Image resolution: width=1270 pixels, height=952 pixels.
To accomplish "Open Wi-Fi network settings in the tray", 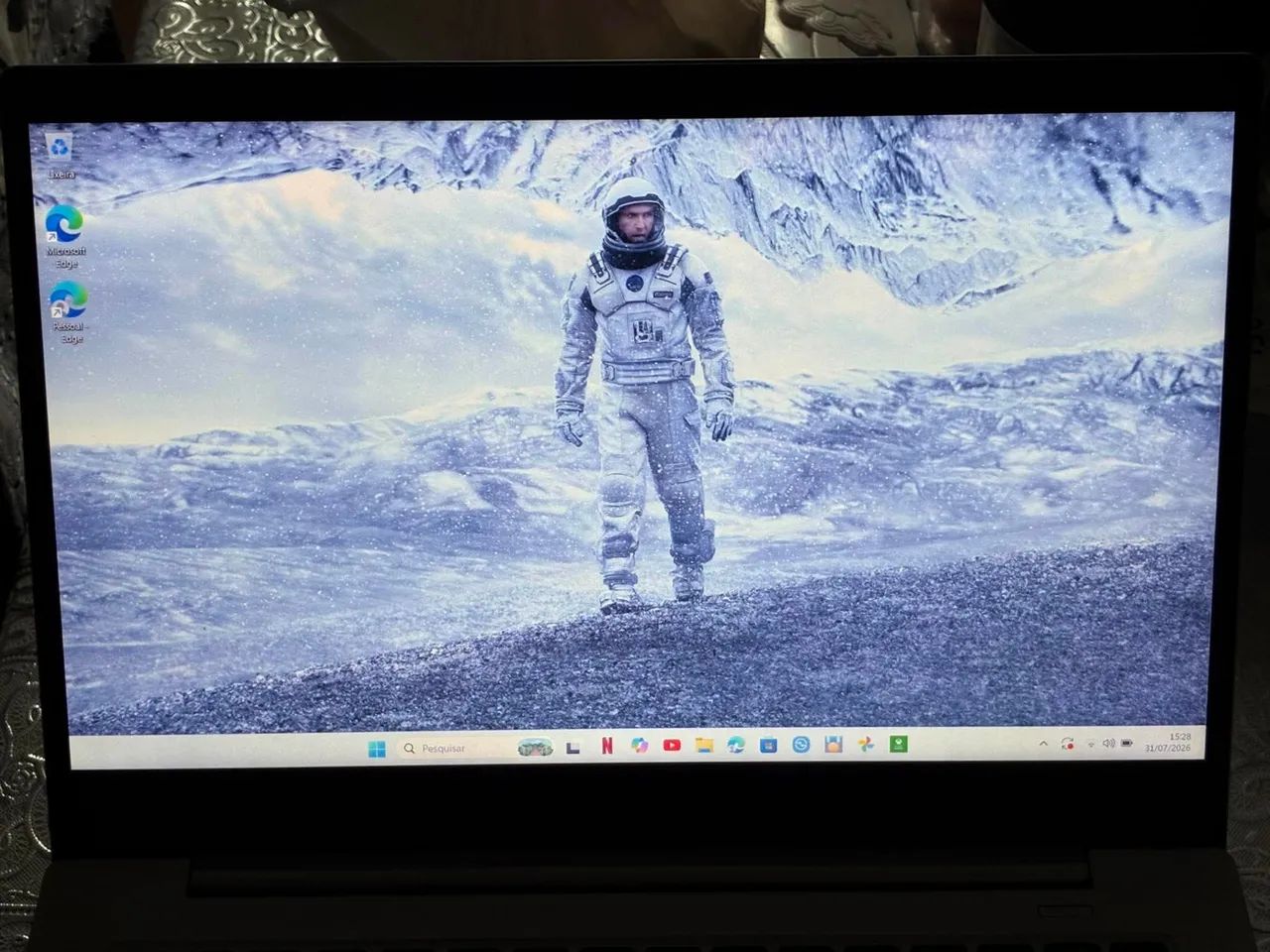I will tap(1091, 743).
